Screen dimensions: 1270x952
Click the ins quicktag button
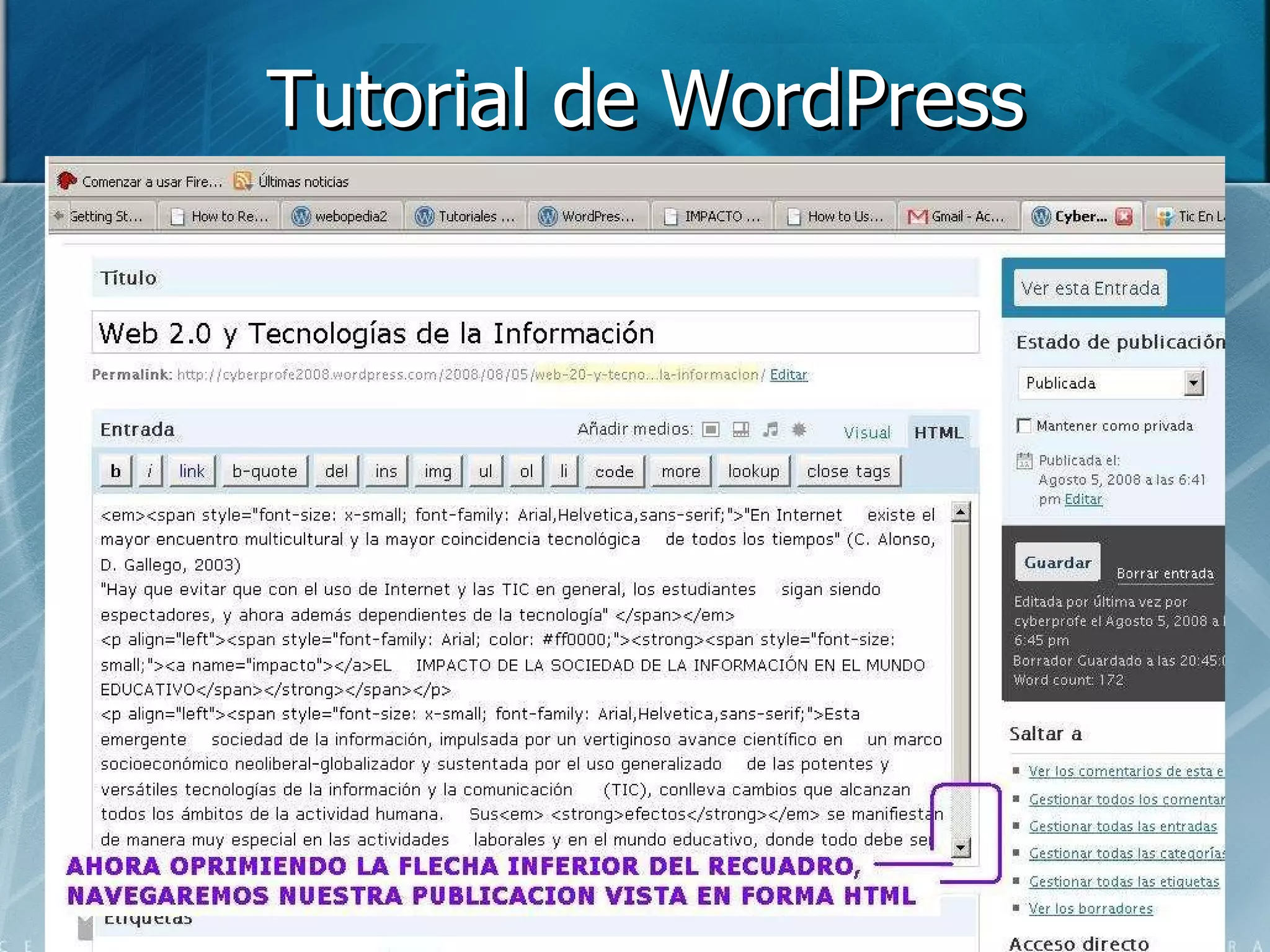pos(386,472)
